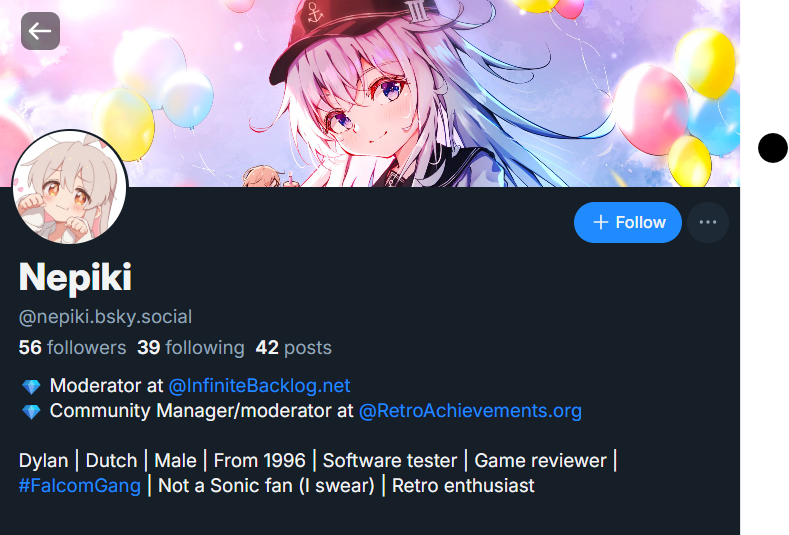The width and height of the screenshot is (789, 535).
Task: Click the blue diamond emoji beside Moderator
Action: (31, 387)
